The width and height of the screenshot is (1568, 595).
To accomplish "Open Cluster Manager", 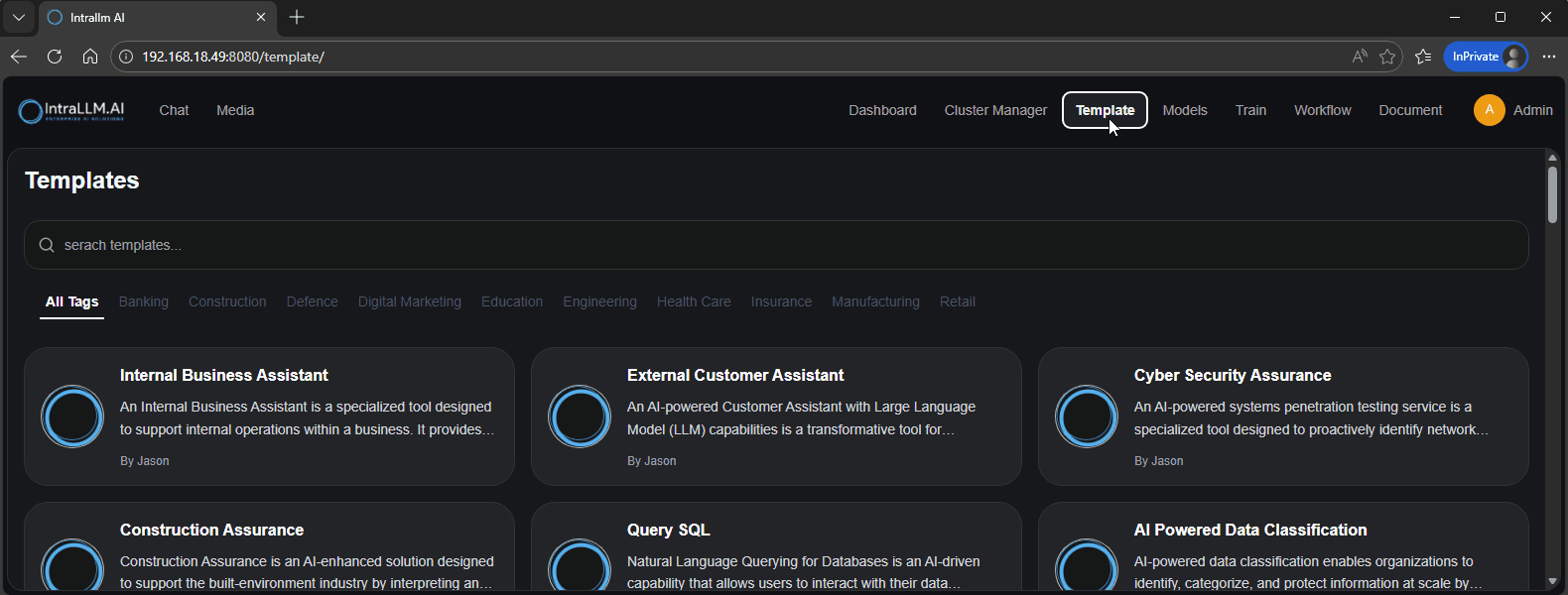I will 995,110.
